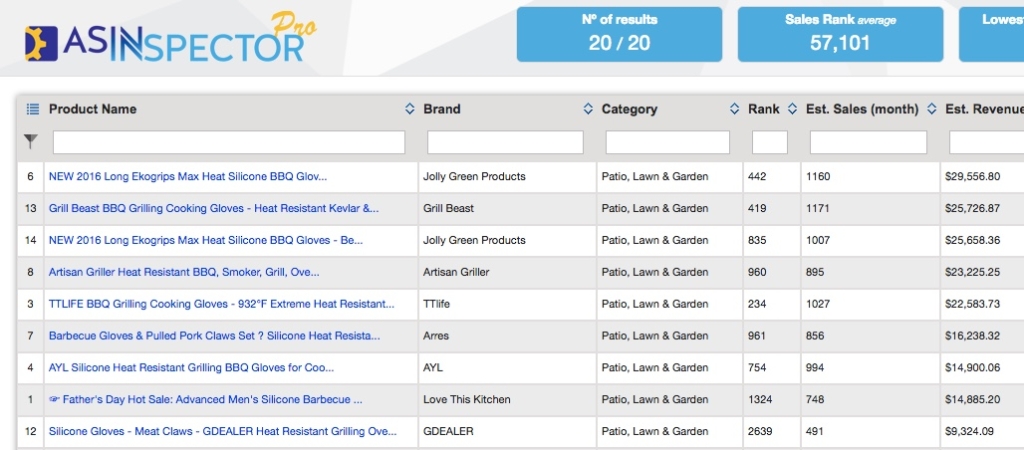Screen dimensions: 1024x450
Task: Click the Rank filter field
Action: click(769, 142)
